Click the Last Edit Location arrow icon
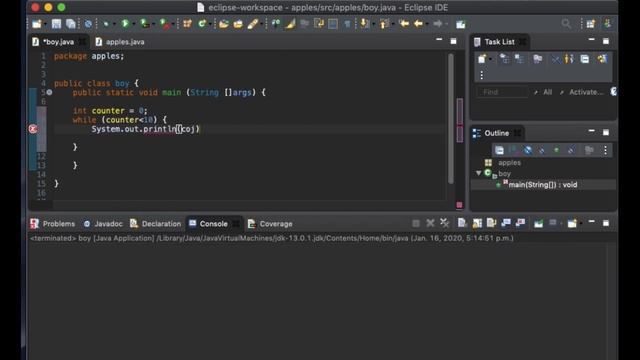 click(404, 24)
